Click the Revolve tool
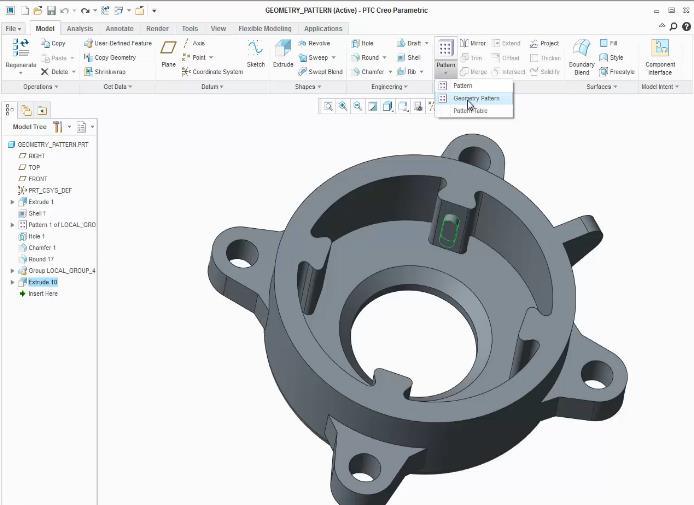The image size is (694, 505). [315, 44]
